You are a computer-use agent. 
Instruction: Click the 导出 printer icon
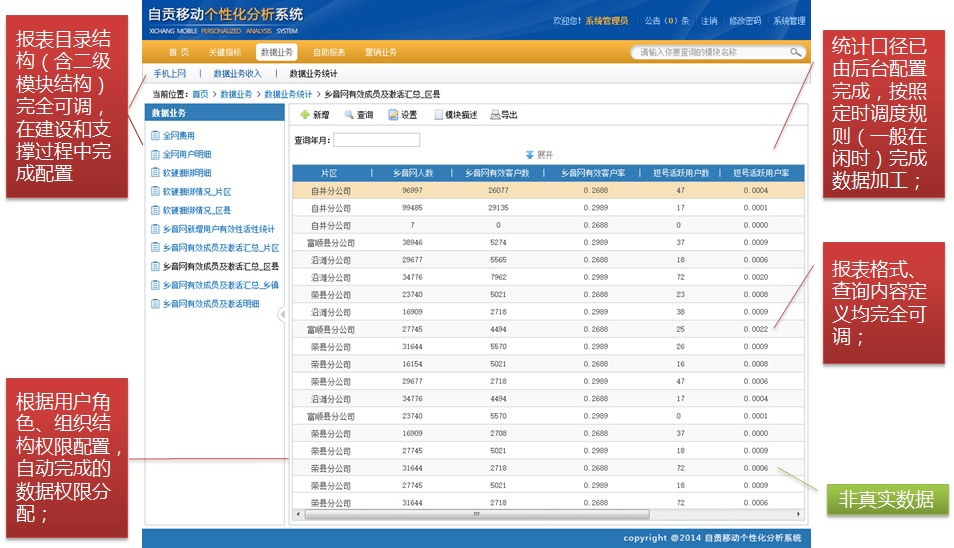click(495, 115)
